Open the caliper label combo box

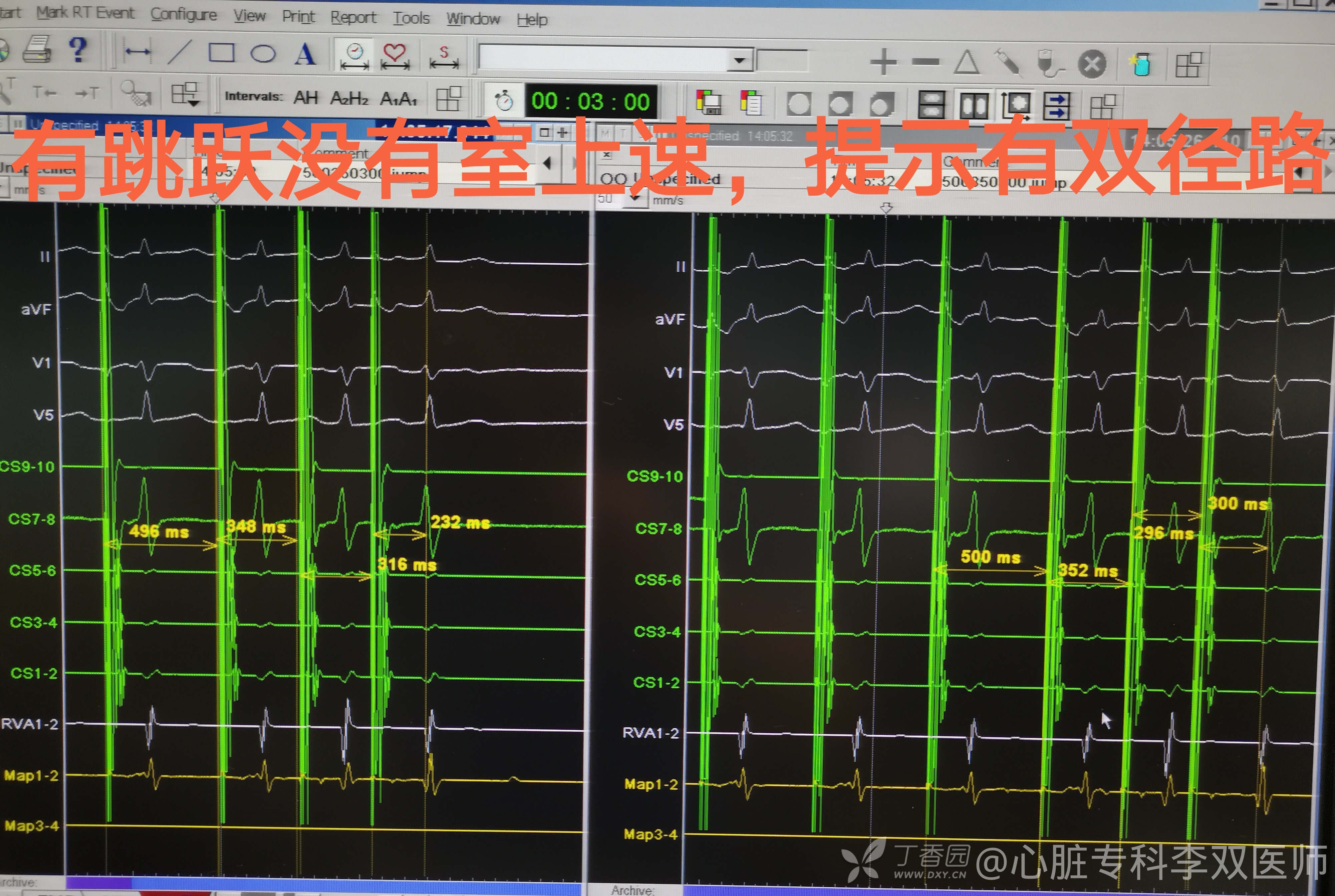click(740, 61)
